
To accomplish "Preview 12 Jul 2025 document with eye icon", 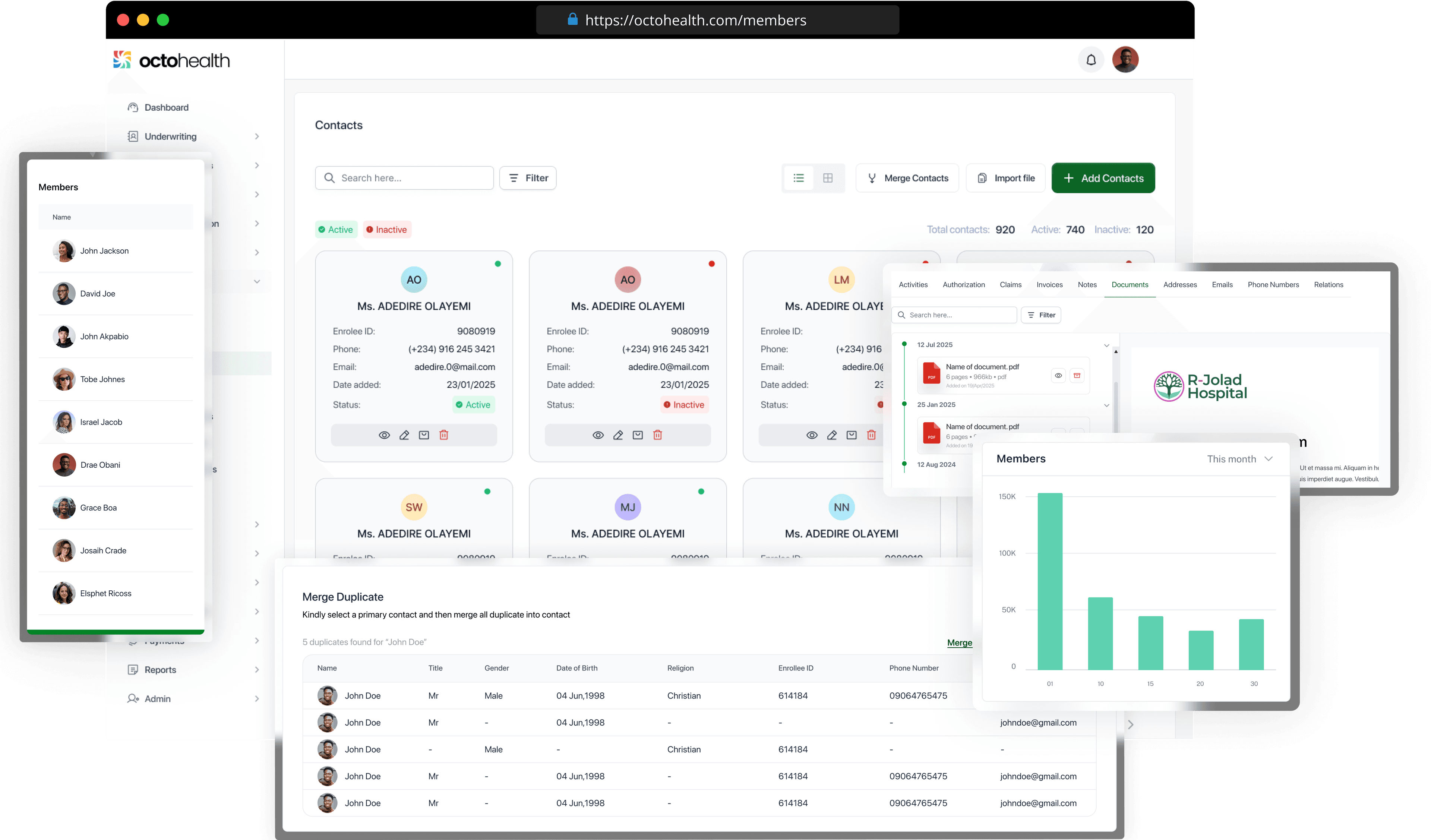I will [x=1058, y=375].
